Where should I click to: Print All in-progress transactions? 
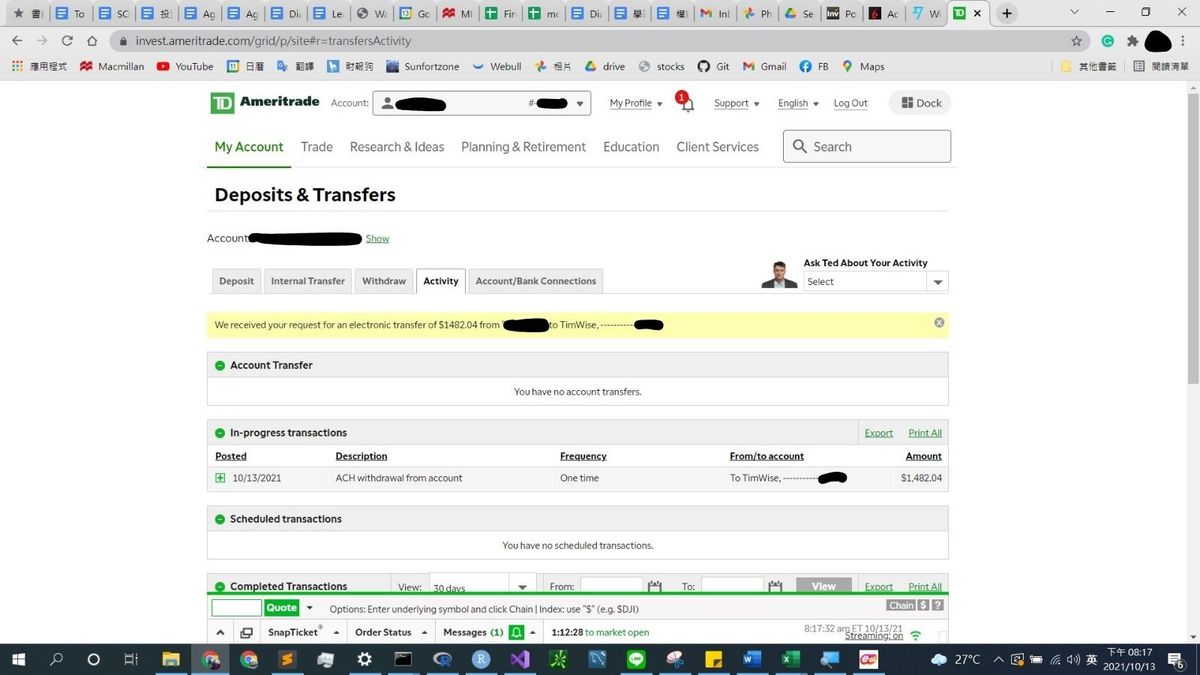(x=925, y=433)
